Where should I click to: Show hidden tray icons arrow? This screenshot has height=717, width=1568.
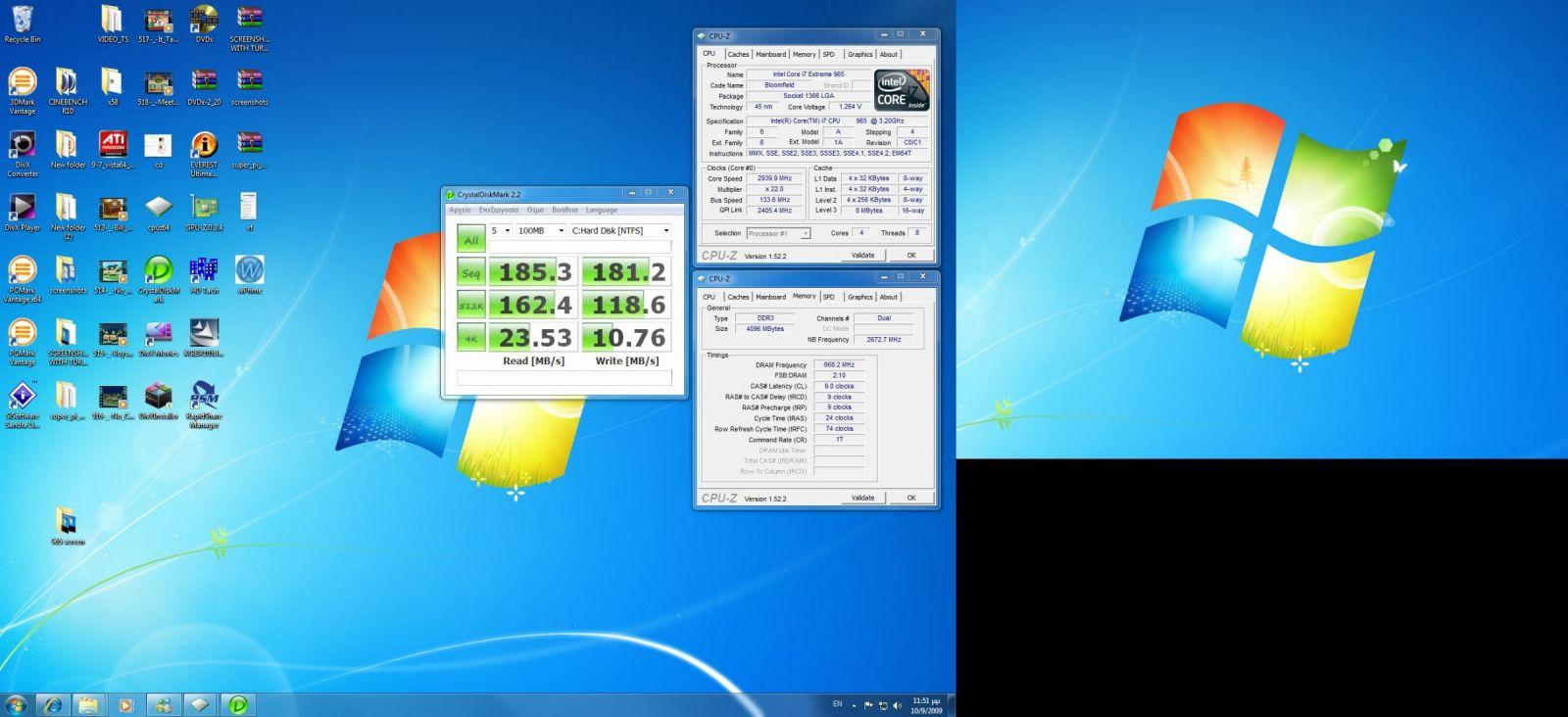854,705
